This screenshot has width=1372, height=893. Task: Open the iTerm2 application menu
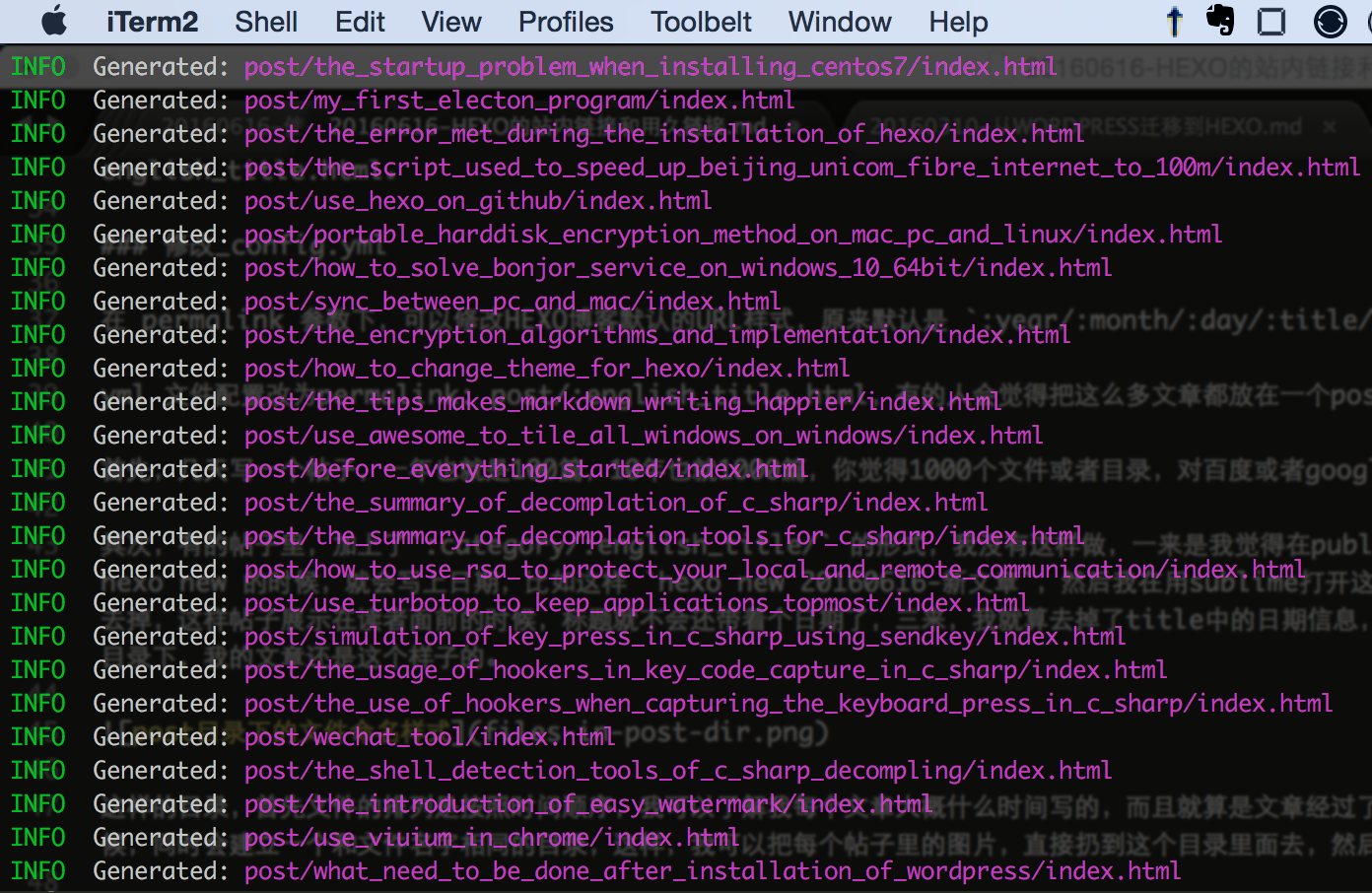tap(153, 22)
